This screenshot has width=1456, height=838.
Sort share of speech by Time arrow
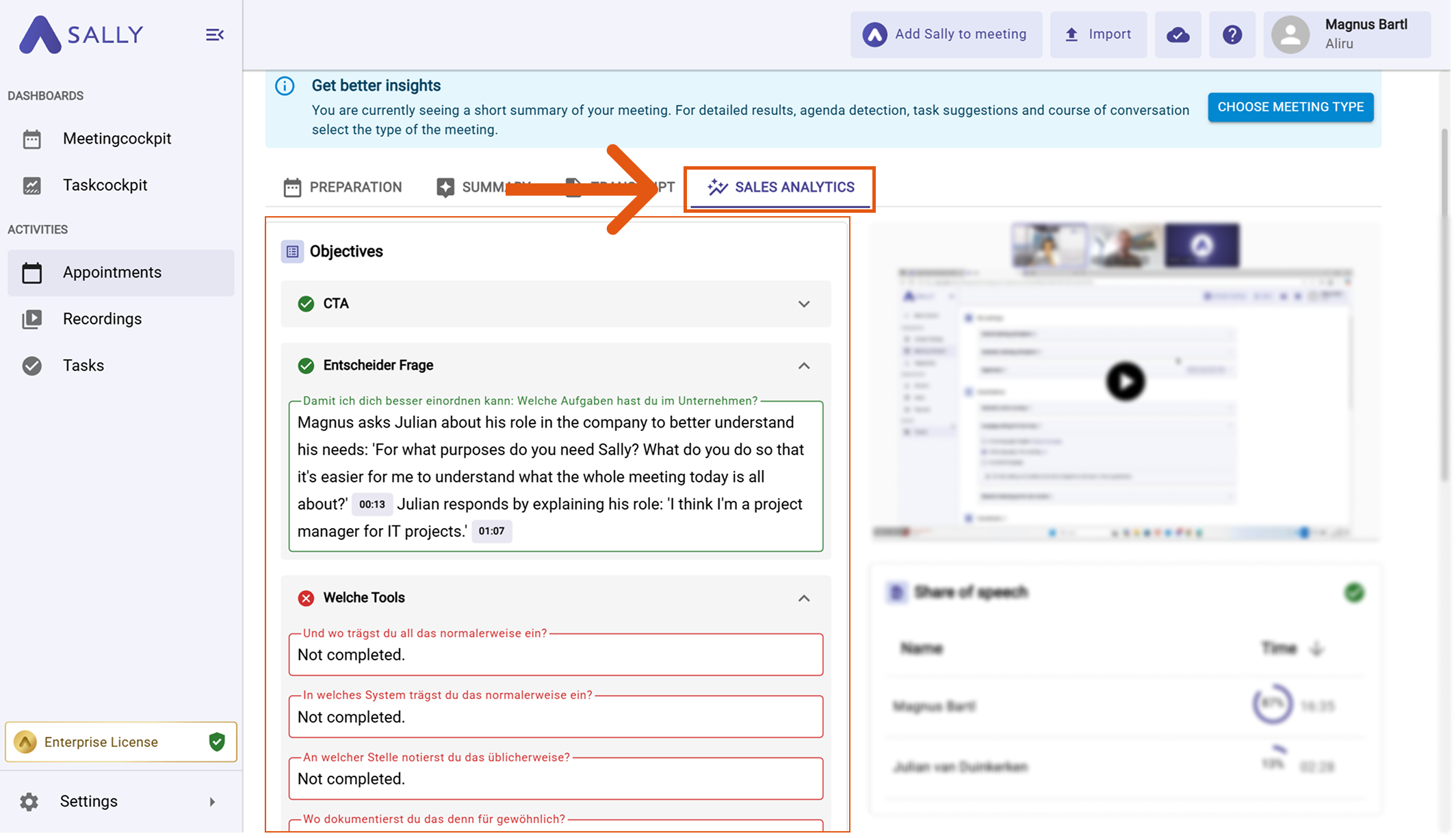pos(1317,649)
